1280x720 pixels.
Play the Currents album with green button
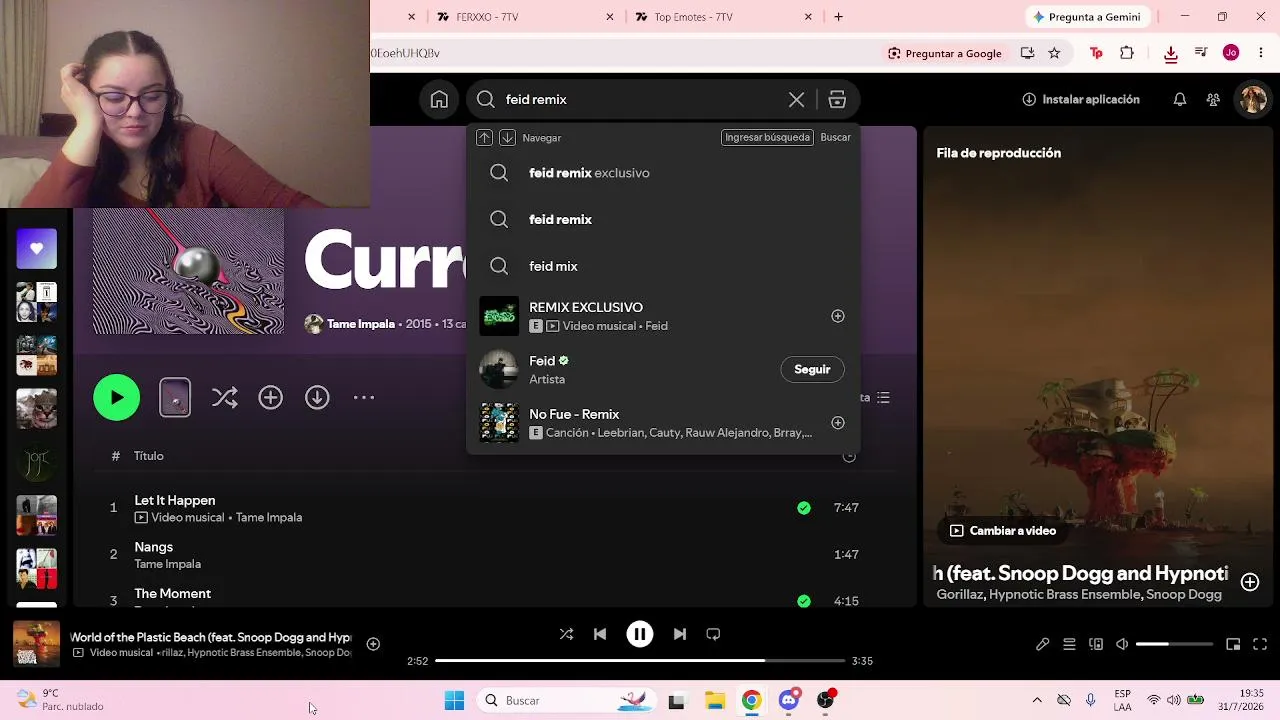click(x=117, y=397)
